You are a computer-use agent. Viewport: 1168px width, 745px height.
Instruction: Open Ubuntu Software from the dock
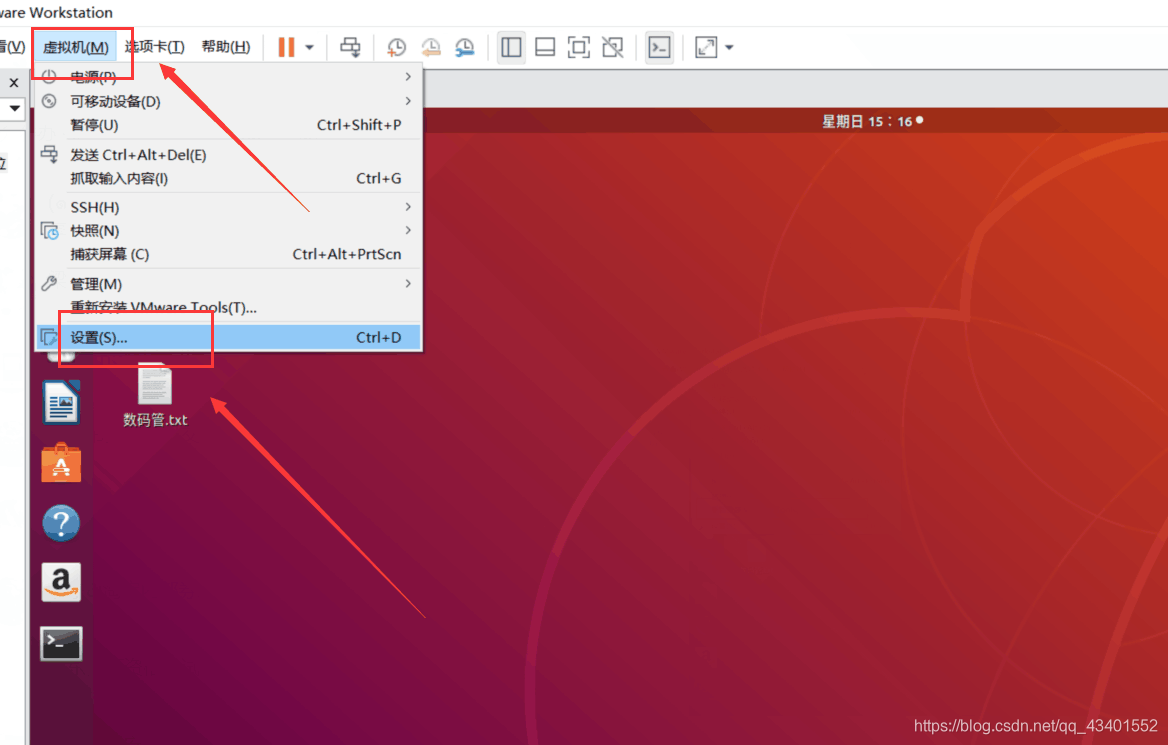tap(61, 463)
